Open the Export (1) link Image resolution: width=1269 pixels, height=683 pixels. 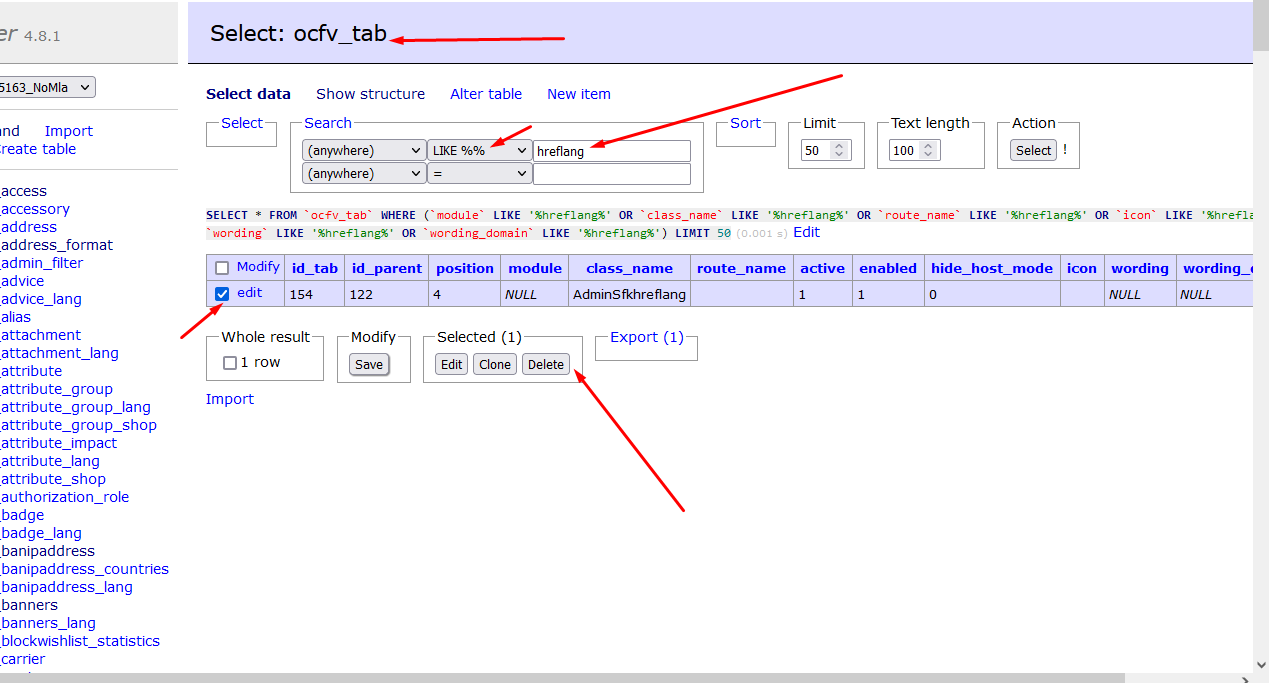coord(646,337)
